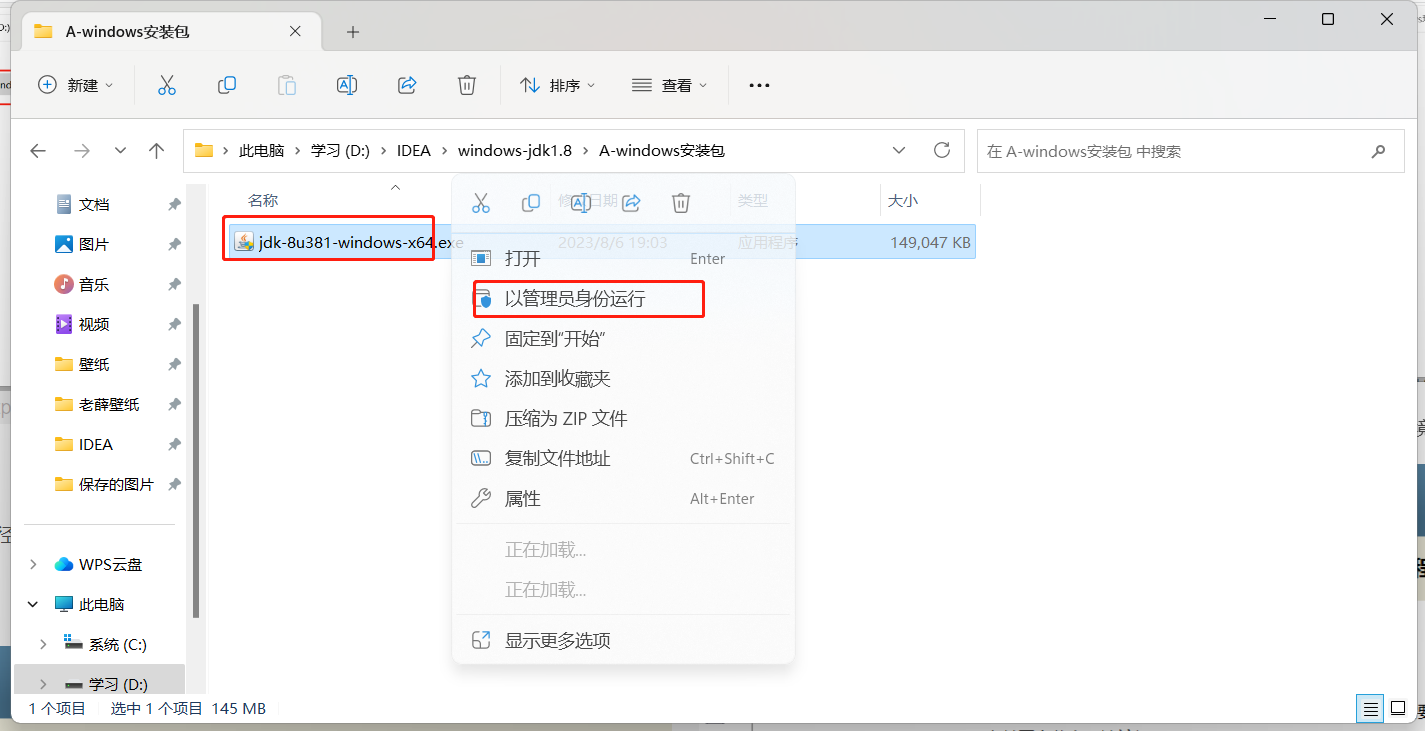Open the three-dot See more menu
This screenshot has height=731, width=1425.
pyautogui.click(x=759, y=85)
